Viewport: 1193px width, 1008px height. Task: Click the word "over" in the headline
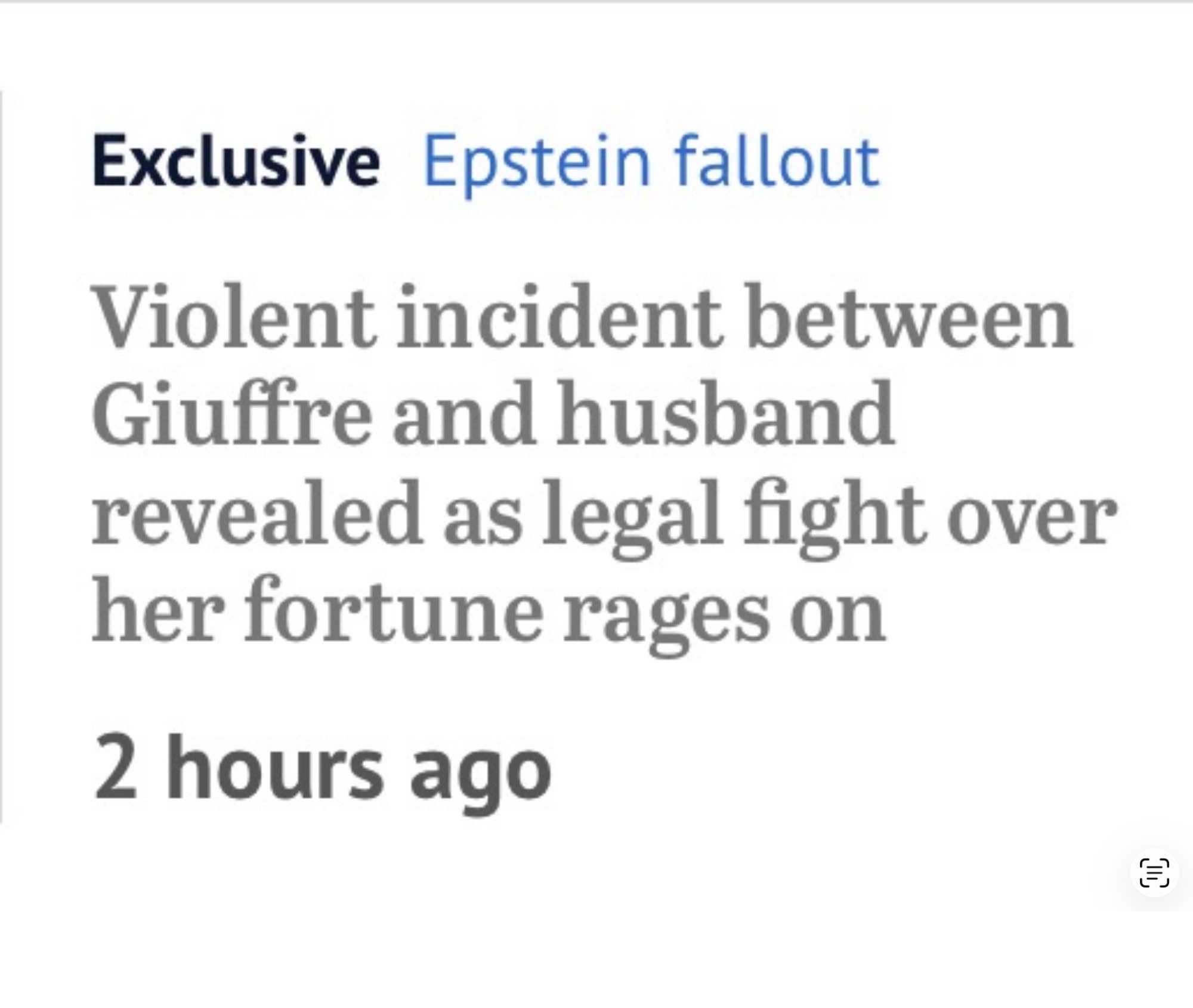coord(1031,514)
